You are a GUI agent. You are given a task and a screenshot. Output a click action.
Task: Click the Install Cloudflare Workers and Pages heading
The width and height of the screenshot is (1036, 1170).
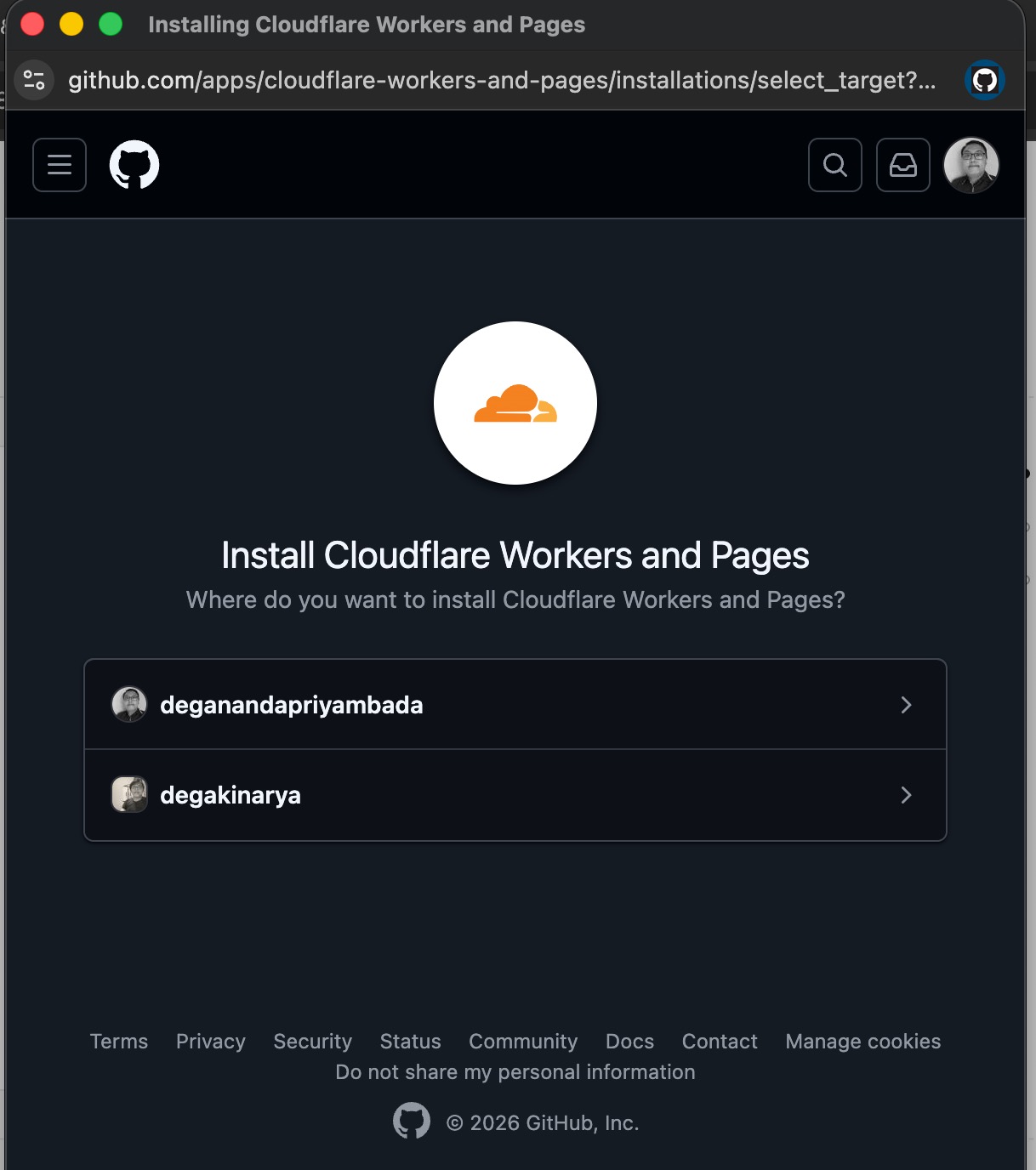click(x=515, y=555)
